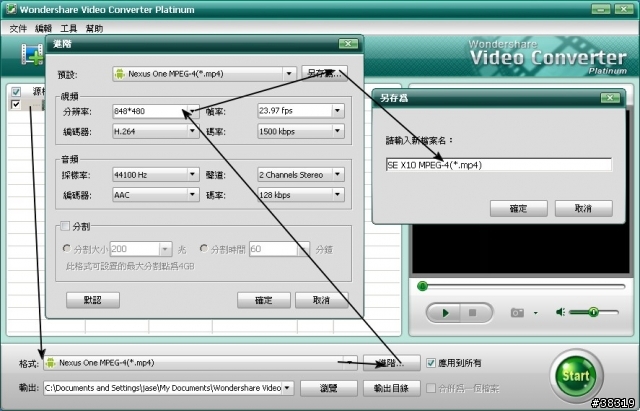Image resolution: width=640 pixels, height=411 pixels.
Task: Select the 分割時間 radio button
Action: click(204, 248)
